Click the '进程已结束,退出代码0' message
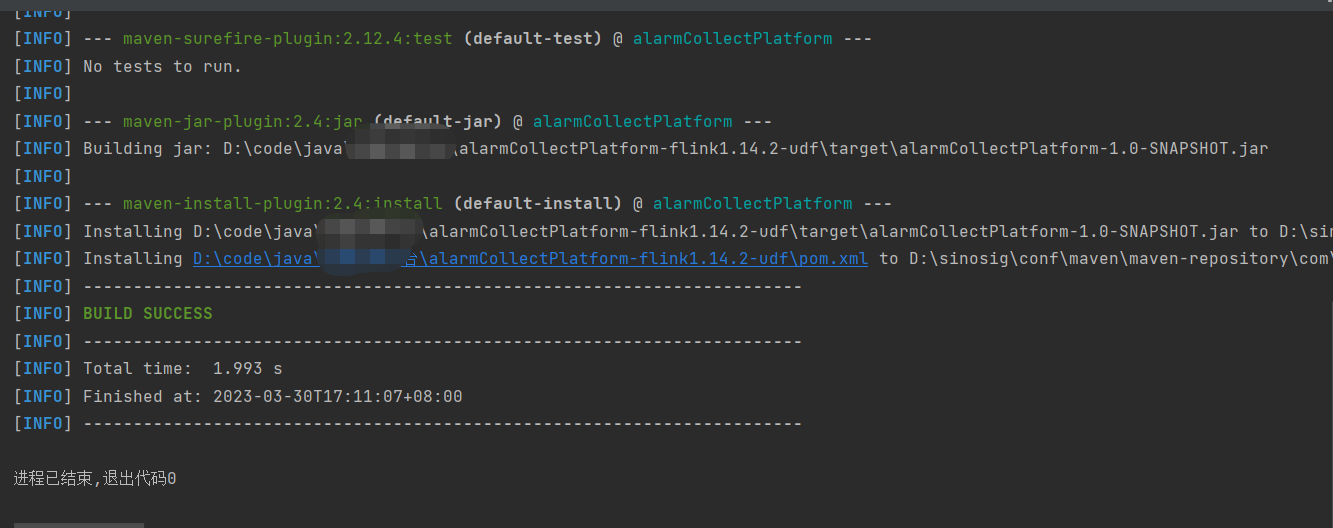Viewport: 1333px width, 528px height. click(95, 478)
